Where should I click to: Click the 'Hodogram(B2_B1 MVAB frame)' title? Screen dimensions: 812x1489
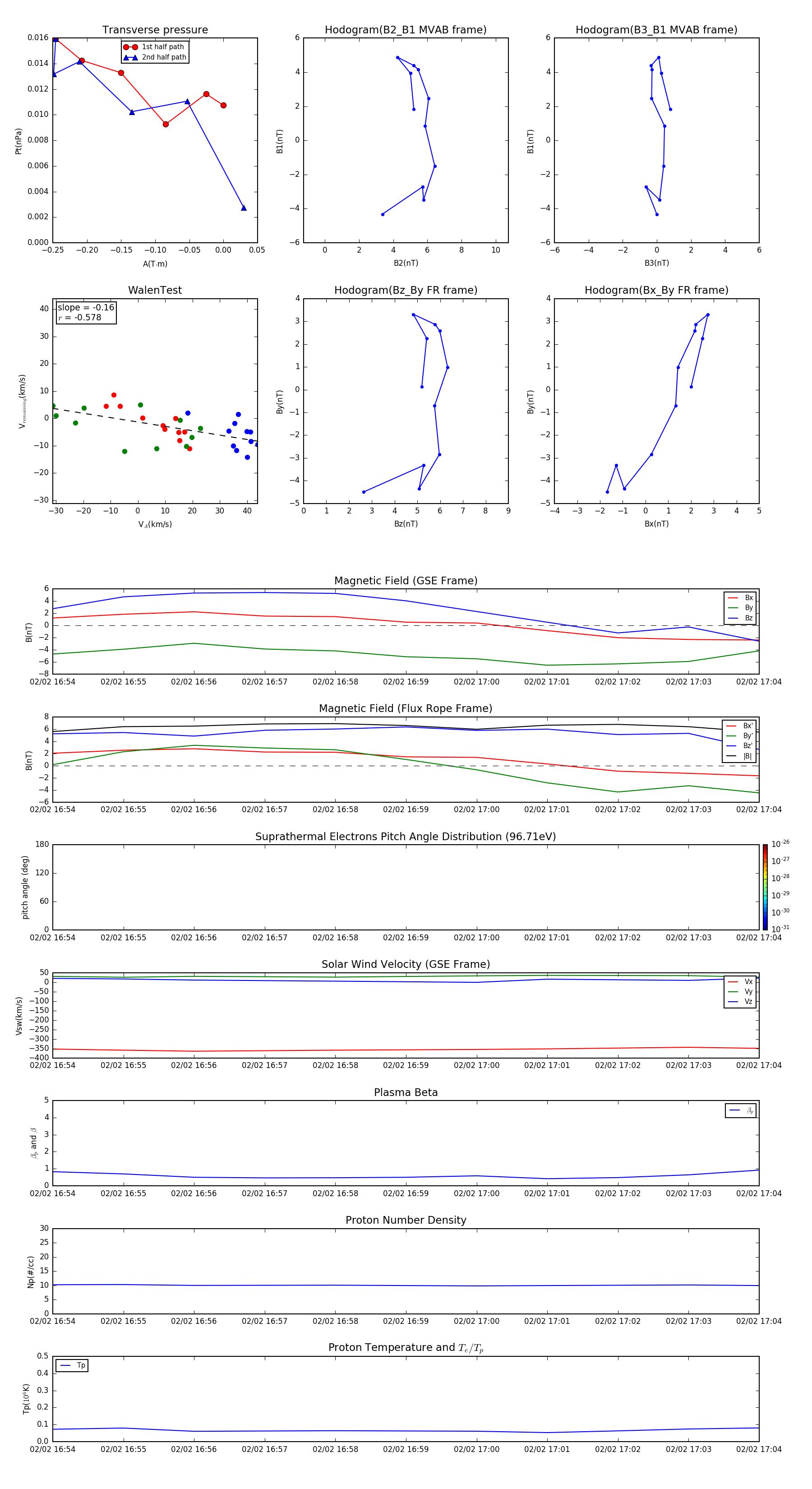pyautogui.click(x=406, y=30)
